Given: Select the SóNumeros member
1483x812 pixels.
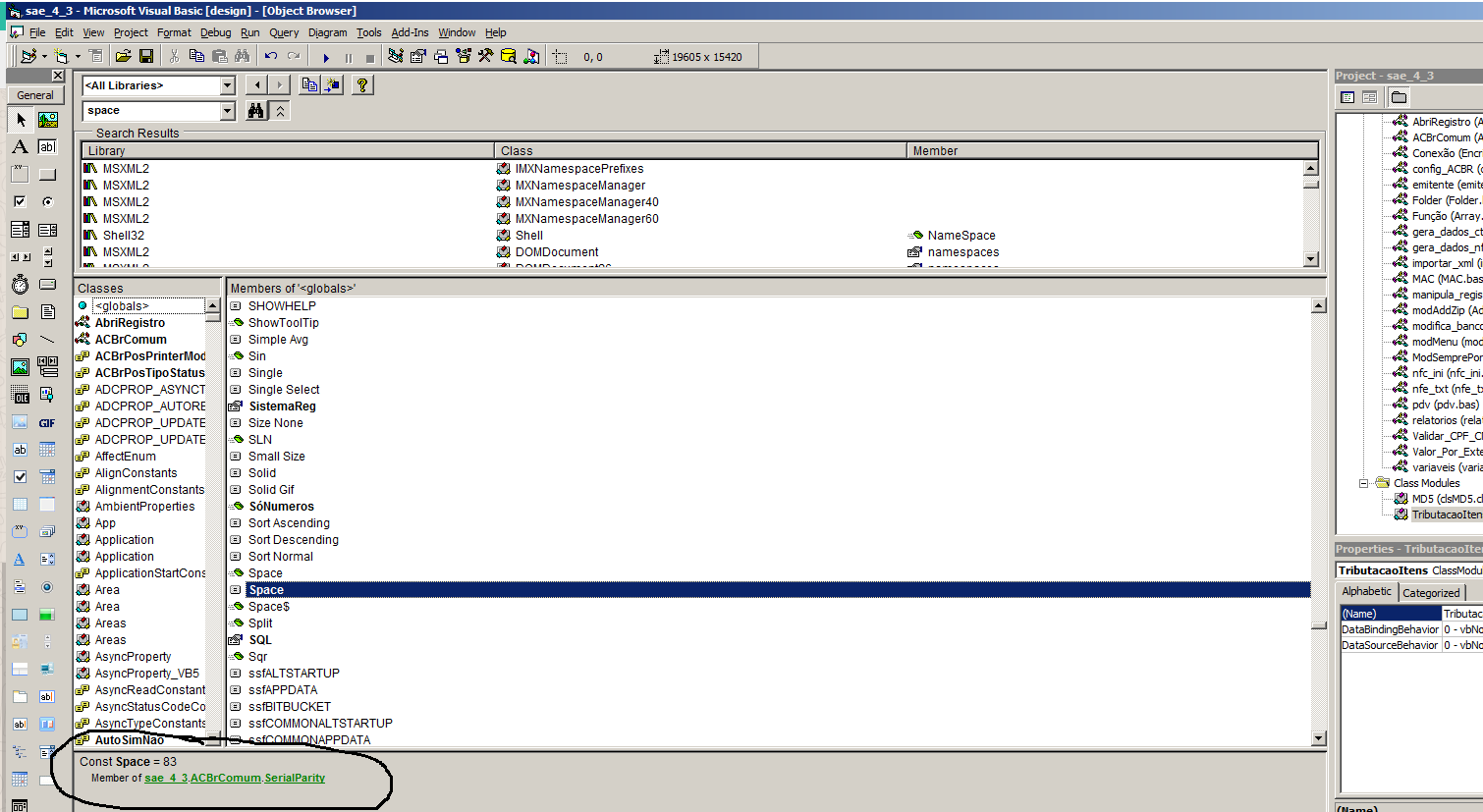Looking at the screenshot, I should 281,507.
